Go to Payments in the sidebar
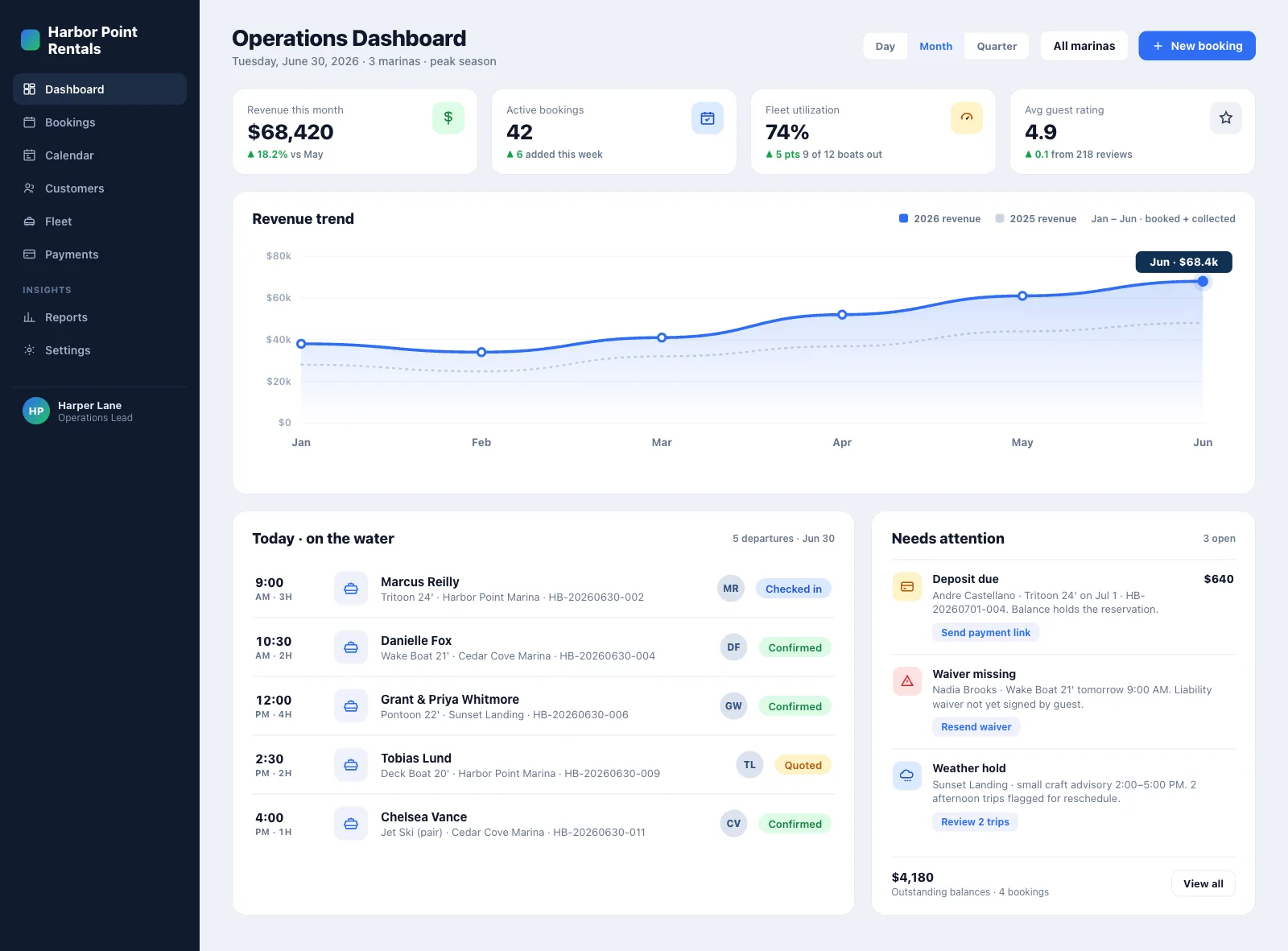The image size is (1288, 951). point(100,254)
